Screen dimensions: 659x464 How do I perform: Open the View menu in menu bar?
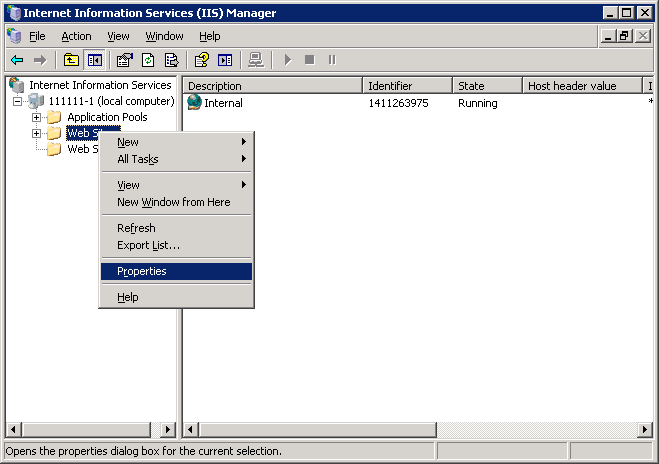click(118, 36)
